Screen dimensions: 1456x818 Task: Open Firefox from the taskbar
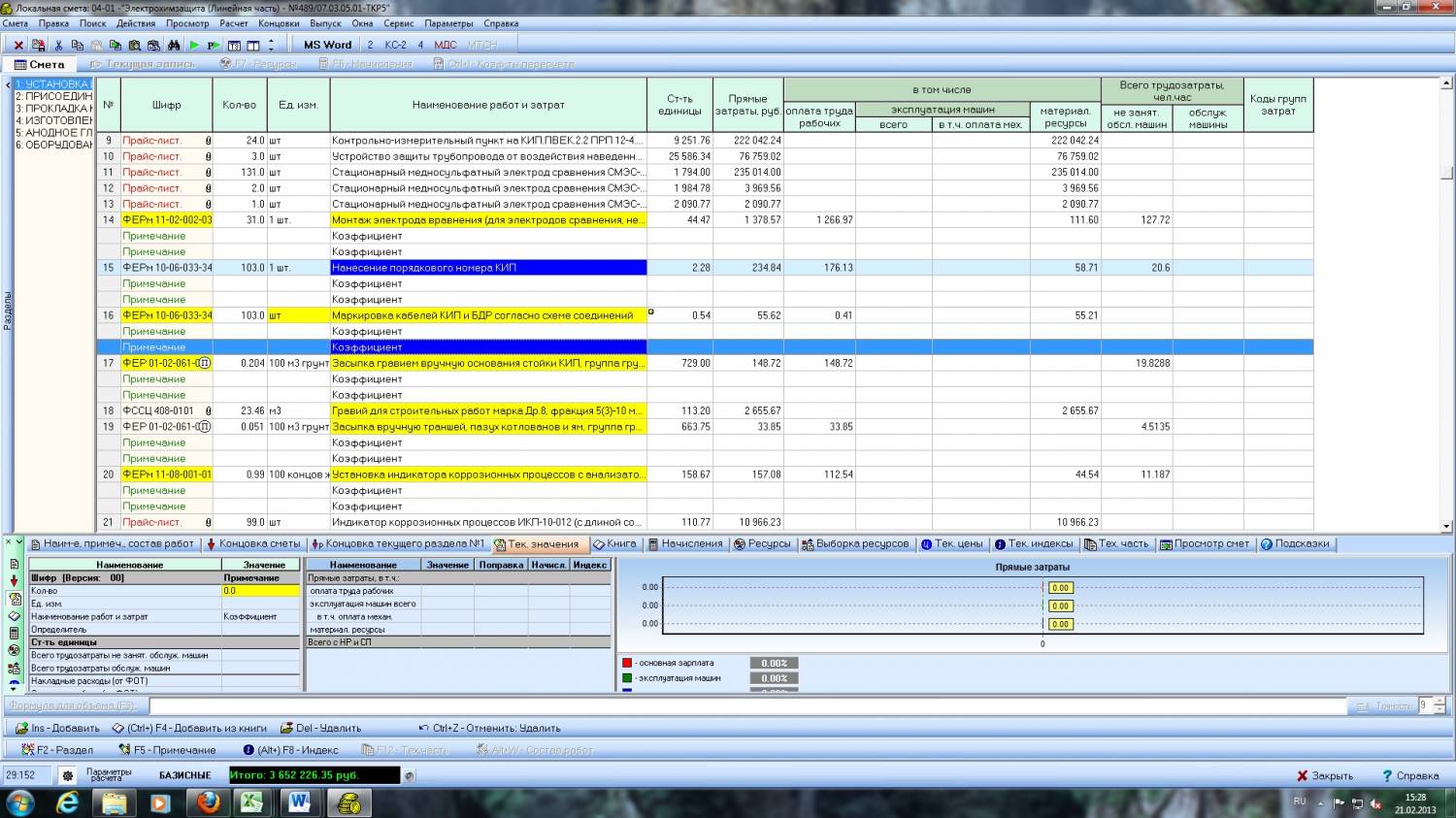(208, 802)
